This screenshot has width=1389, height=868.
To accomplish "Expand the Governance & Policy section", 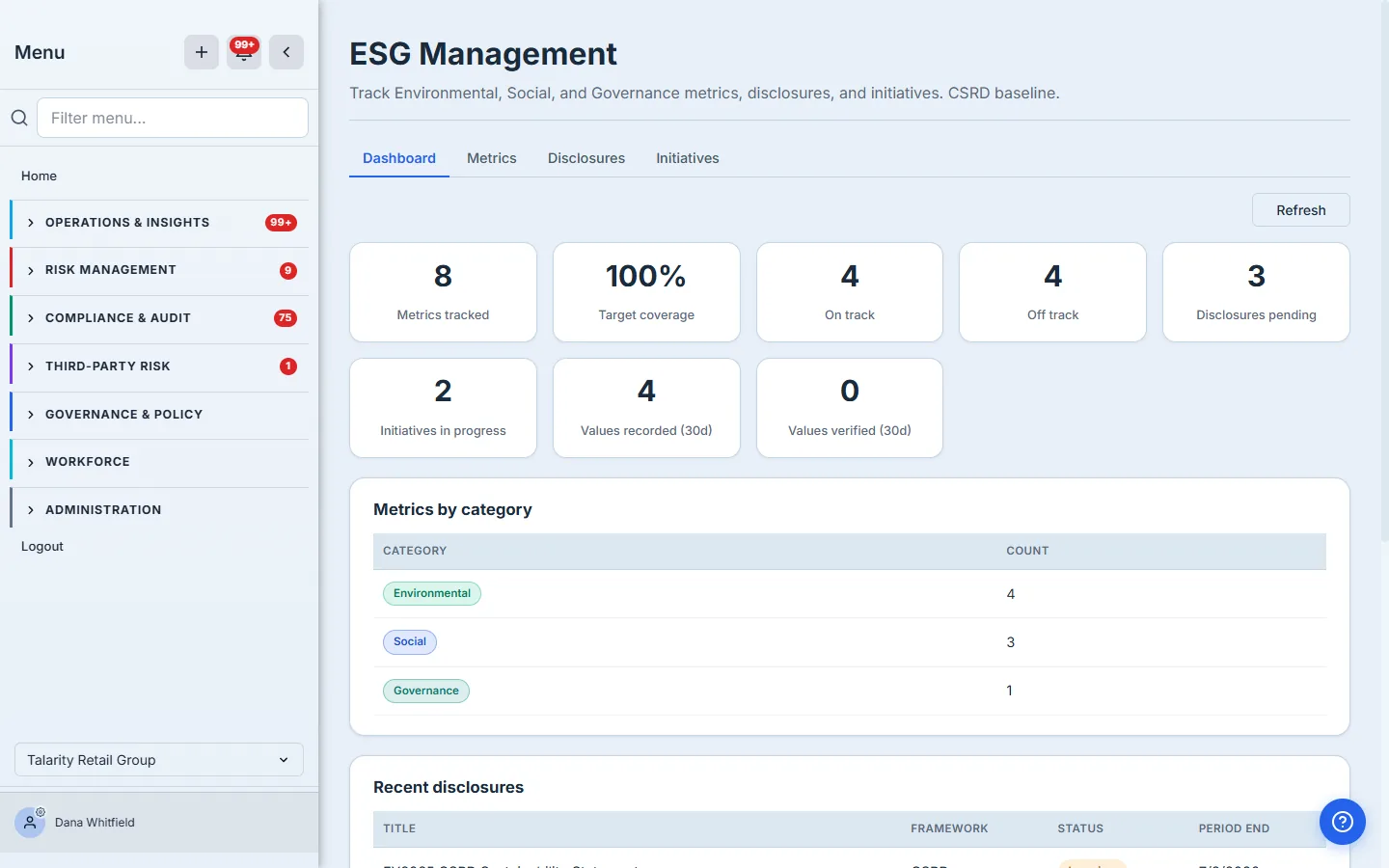I will (x=159, y=415).
